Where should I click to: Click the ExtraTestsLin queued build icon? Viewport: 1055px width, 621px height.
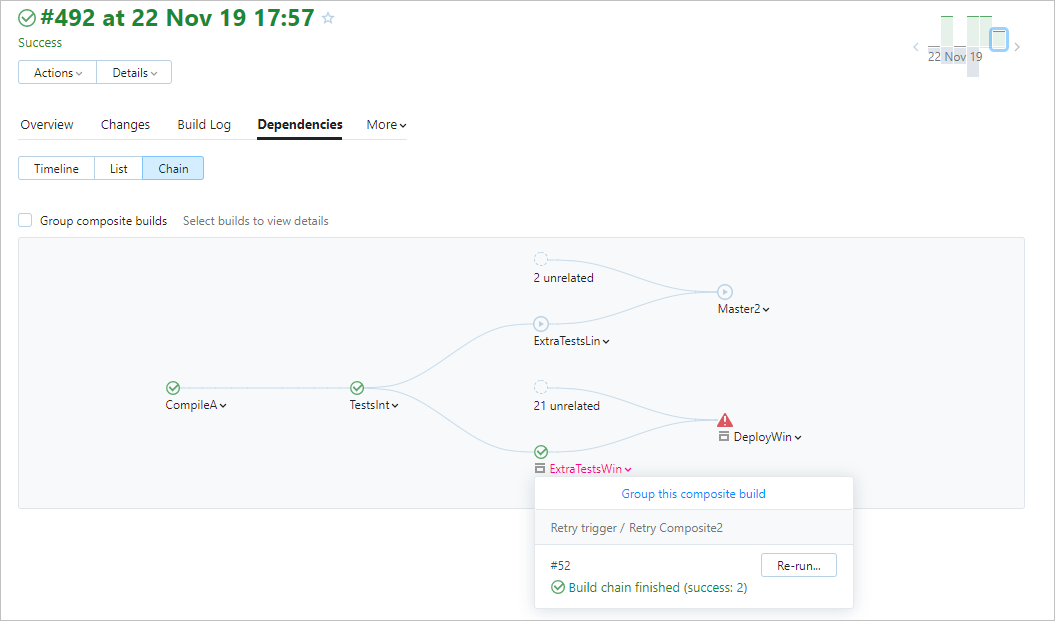541,324
